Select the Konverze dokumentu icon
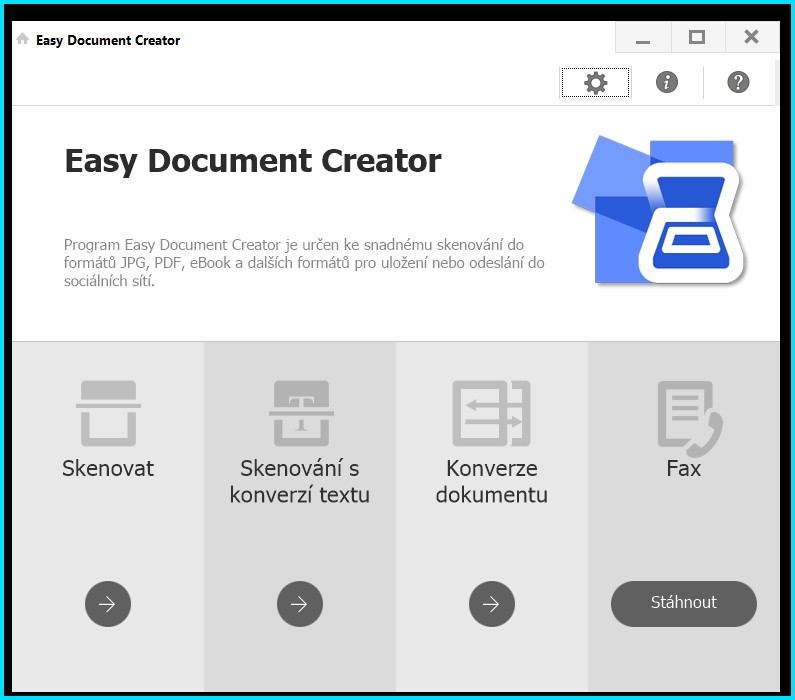 [x=491, y=413]
